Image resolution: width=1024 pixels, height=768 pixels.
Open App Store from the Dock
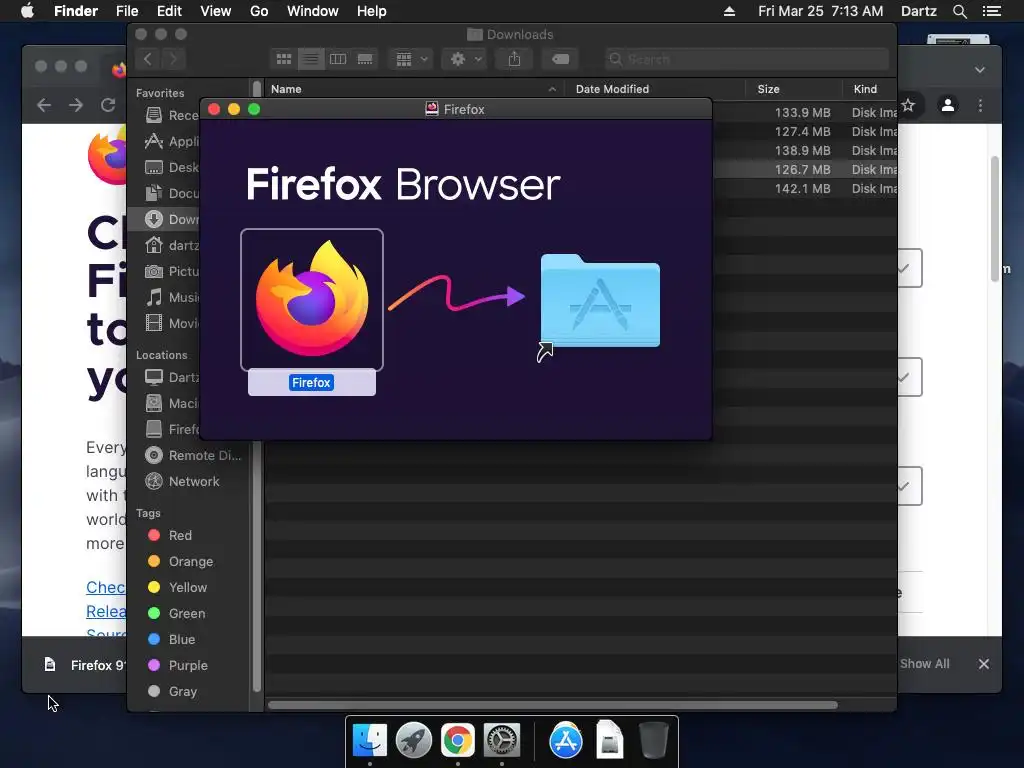pyautogui.click(x=566, y=741)
